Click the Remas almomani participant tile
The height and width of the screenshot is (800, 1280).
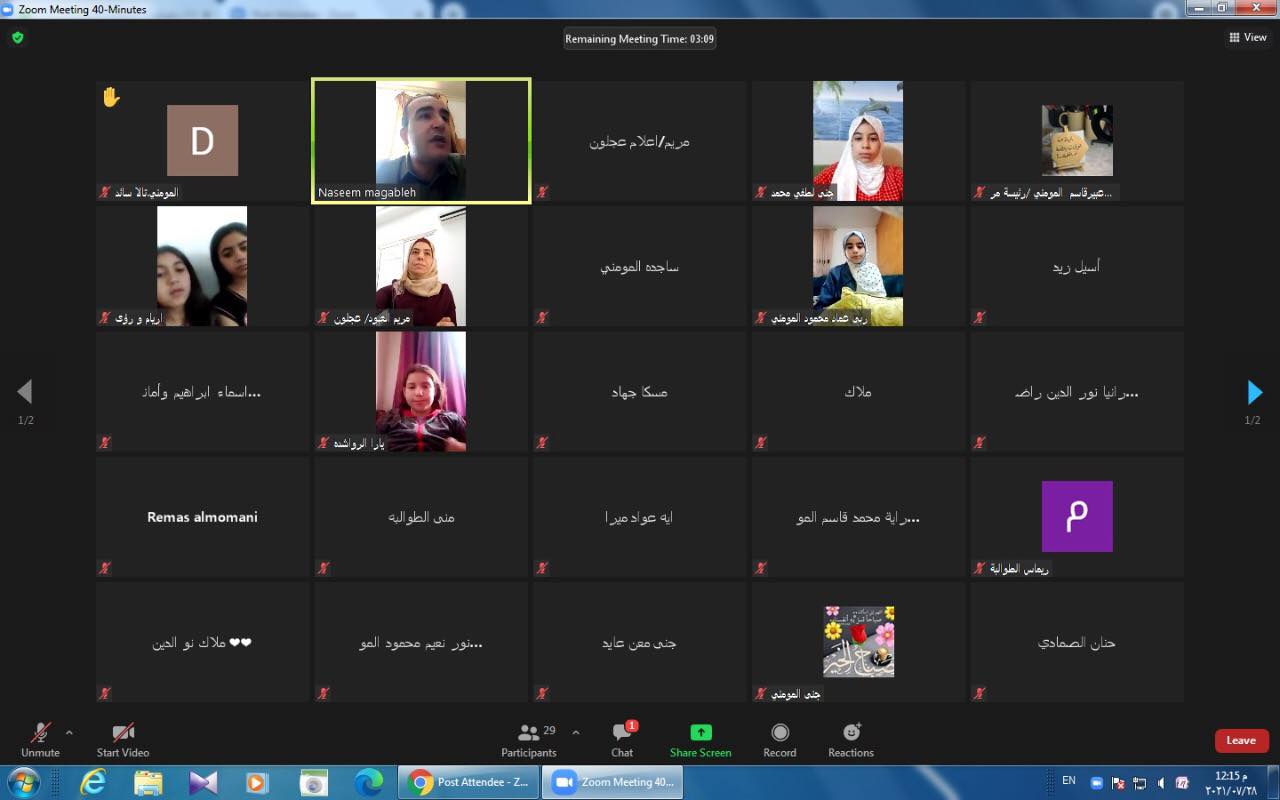pos(203,517)
